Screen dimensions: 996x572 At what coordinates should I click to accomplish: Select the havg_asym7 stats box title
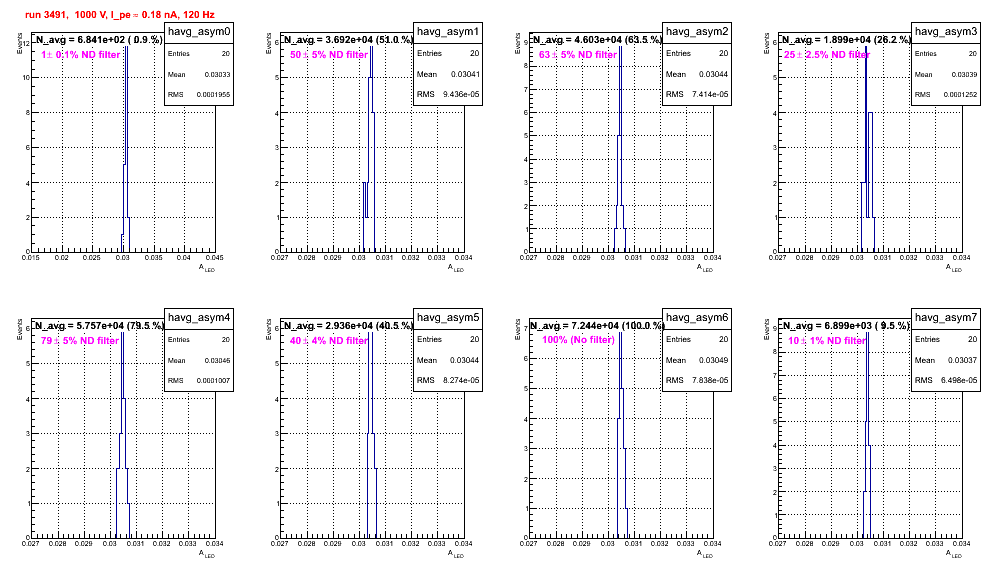pos(946,318)
